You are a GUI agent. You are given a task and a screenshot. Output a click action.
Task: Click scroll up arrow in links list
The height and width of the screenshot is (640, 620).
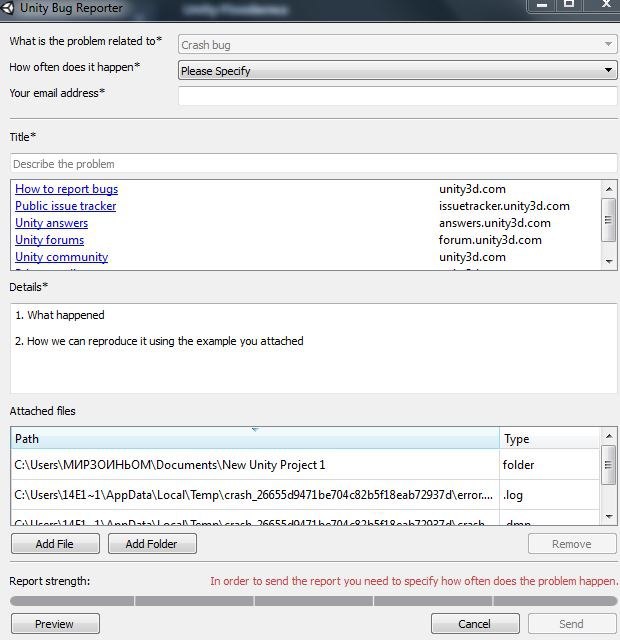click(609, 189)
